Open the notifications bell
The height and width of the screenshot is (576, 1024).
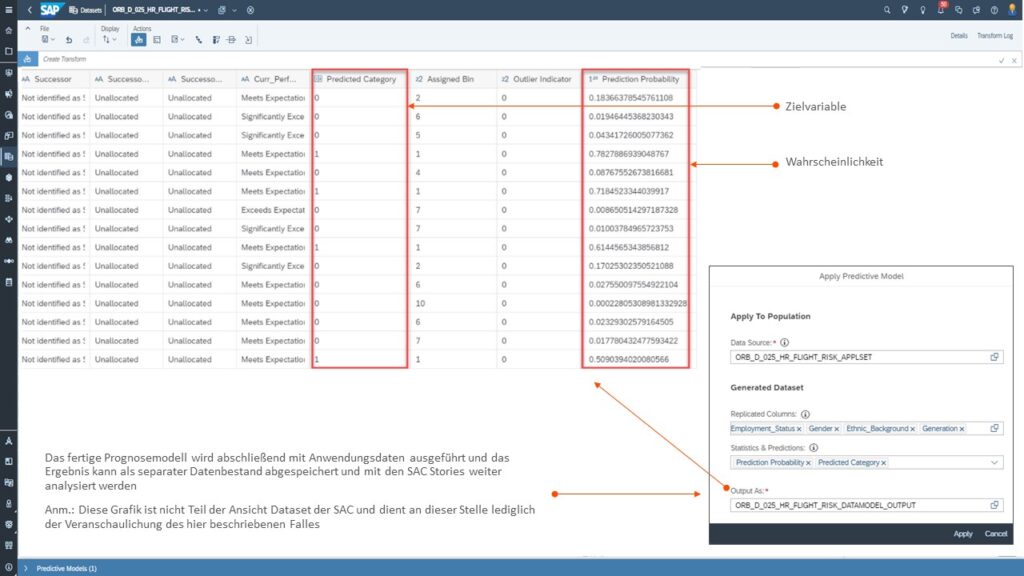(x=940, y=9)
